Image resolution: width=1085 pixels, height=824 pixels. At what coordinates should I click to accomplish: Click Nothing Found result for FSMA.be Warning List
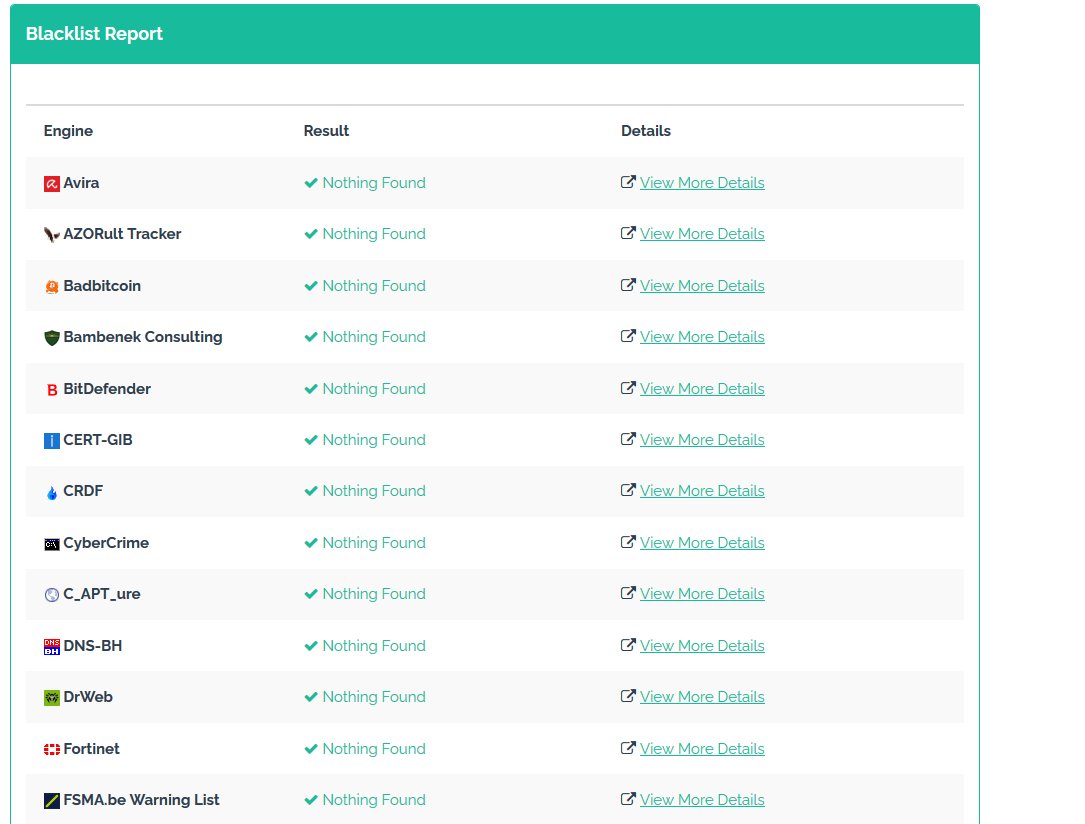[374, 800]
